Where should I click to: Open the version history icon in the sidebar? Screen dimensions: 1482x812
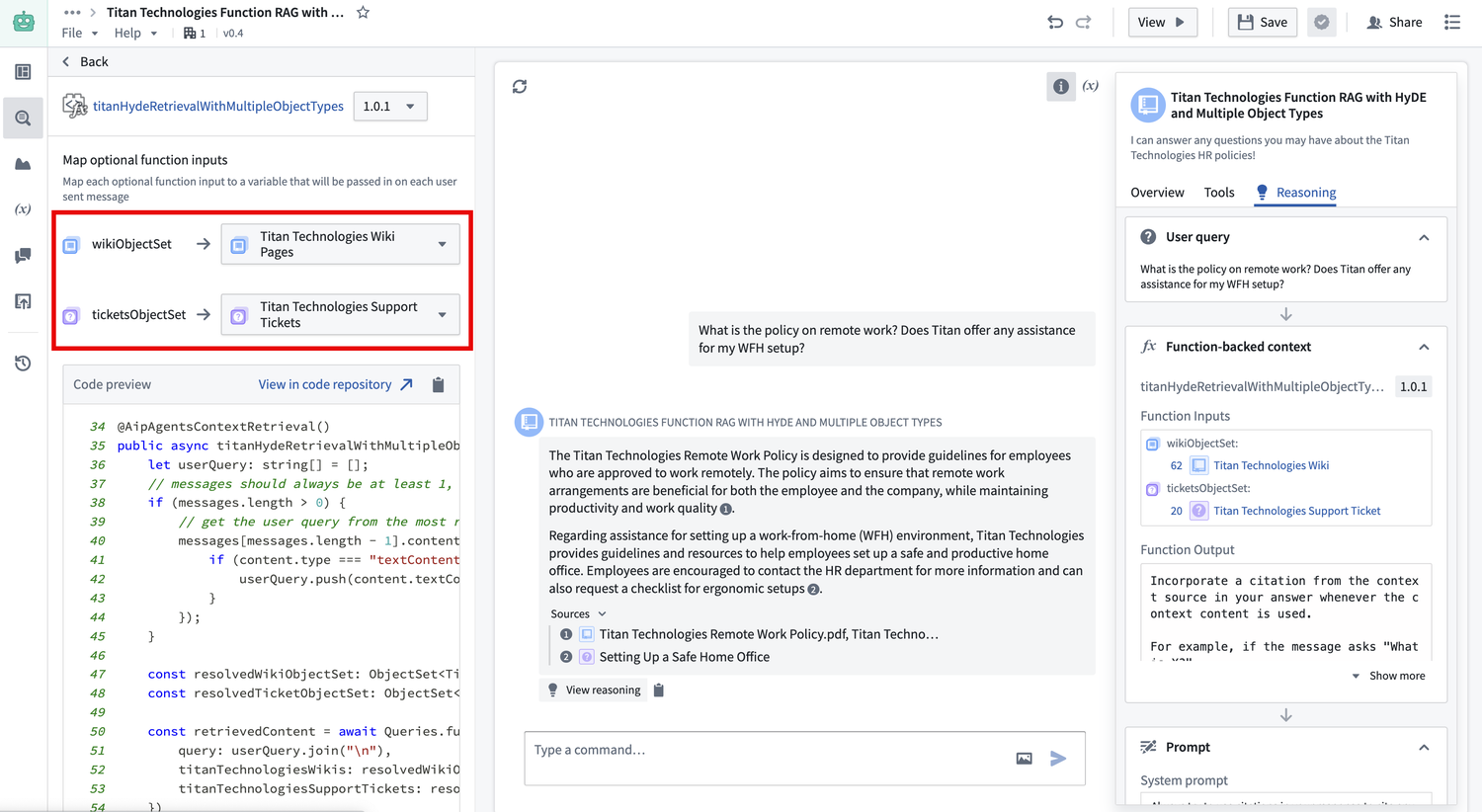pos(23,363)
